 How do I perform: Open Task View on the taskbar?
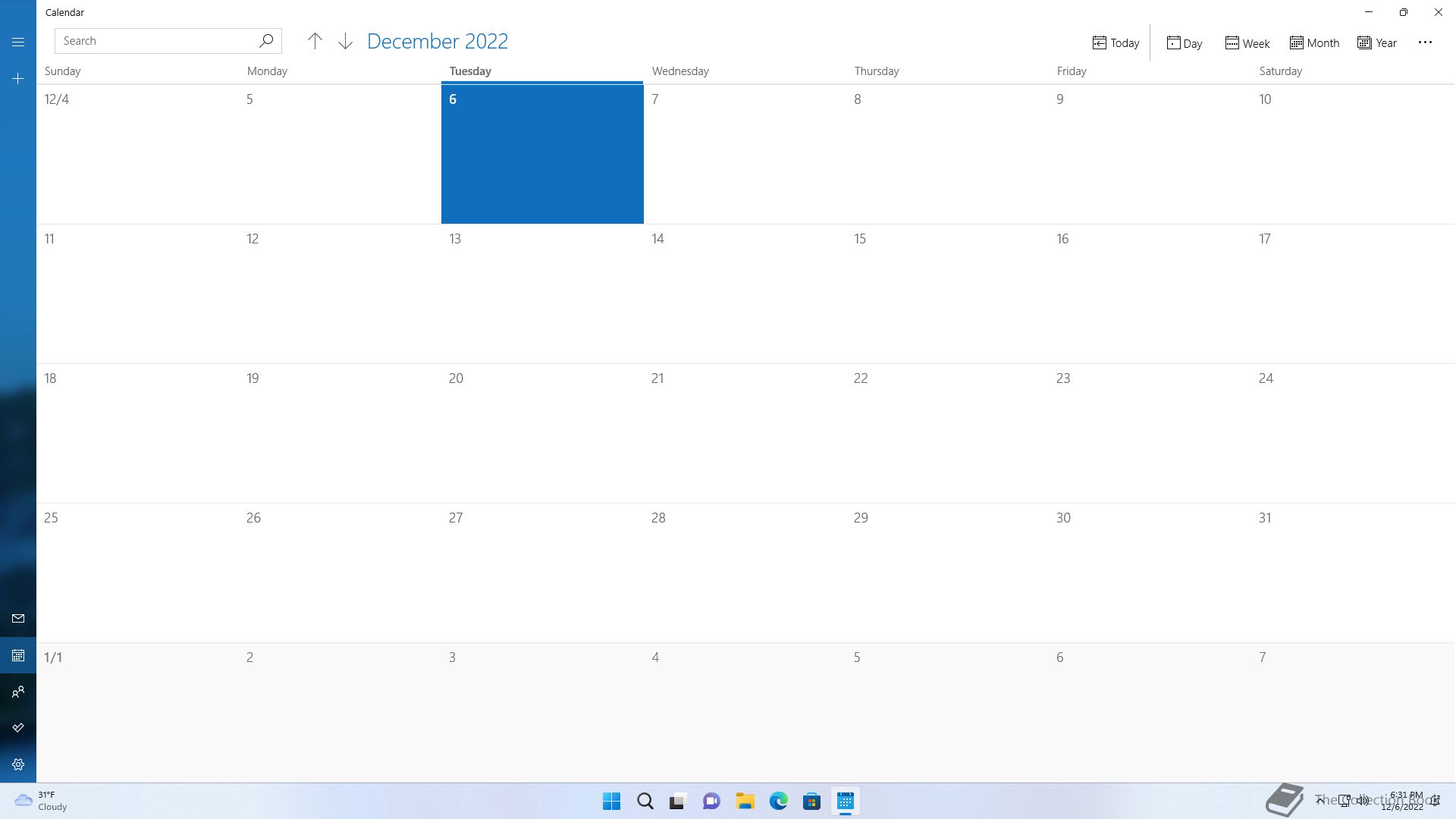pyautogui.click(x=678, y=802)
